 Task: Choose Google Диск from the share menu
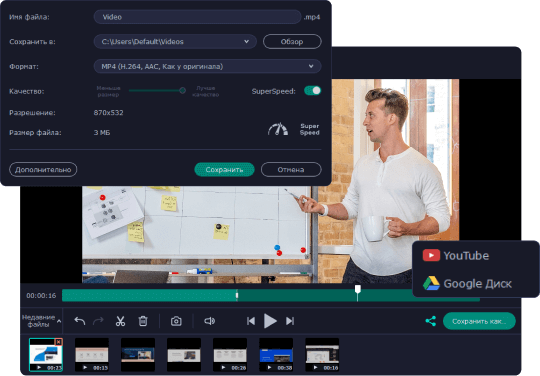point(467,283)
